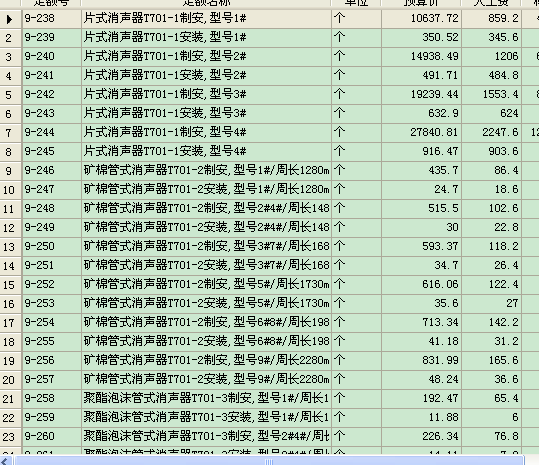Click the unit cell 个 in row 9-244
Screen dimensions: 539x465
click(356, 133)
